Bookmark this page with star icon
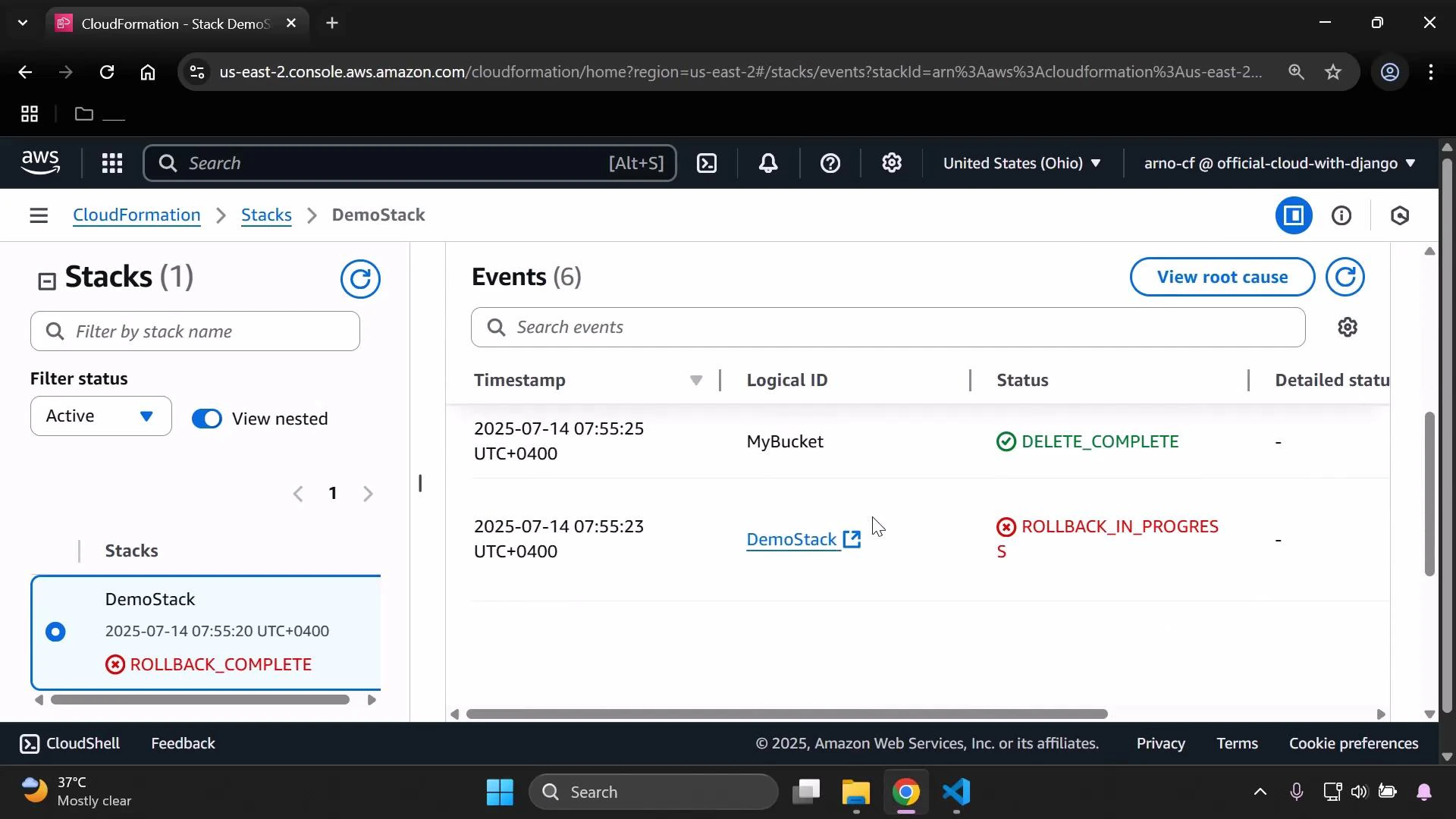The image size is (1456, 819). click(1333, 72)
